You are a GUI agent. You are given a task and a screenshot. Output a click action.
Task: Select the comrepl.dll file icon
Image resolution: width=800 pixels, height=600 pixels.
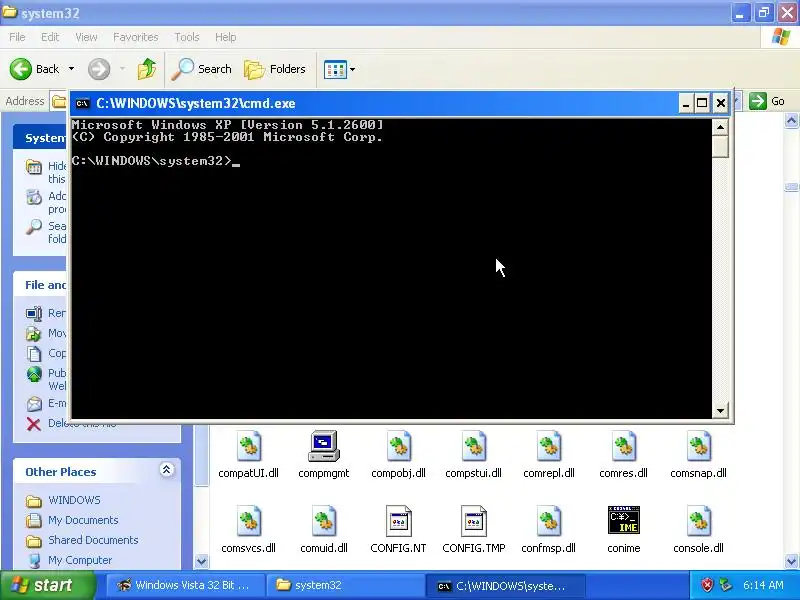pyautogui.click(x=548, y=446)
